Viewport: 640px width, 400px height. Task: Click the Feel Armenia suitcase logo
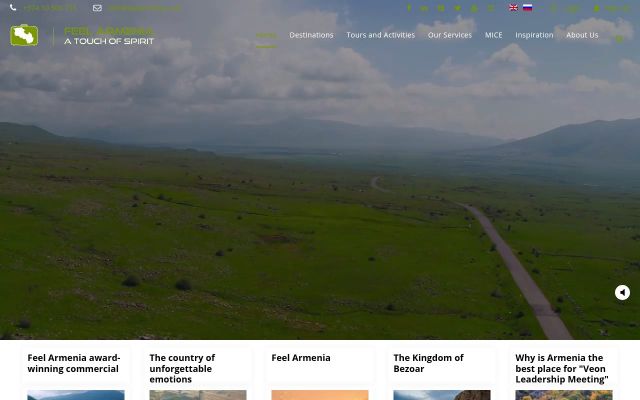24,35
